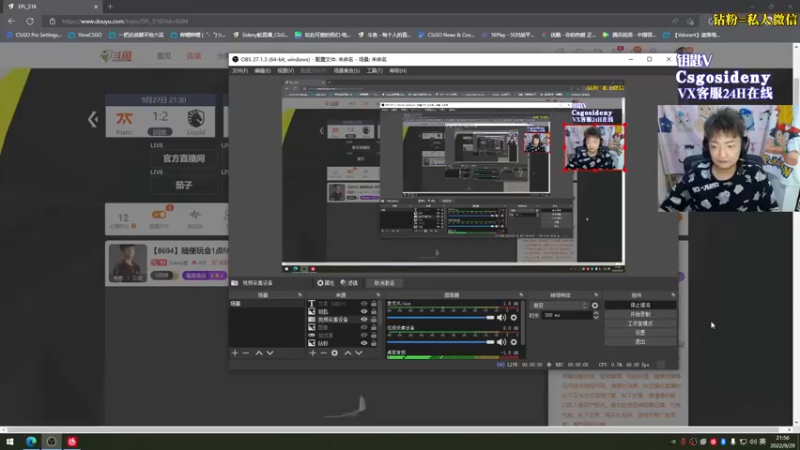The height and width of the screenshot is (450, 800).
Task: Switch to OBS from taskbar icon
Action: (x=52, y=441)
